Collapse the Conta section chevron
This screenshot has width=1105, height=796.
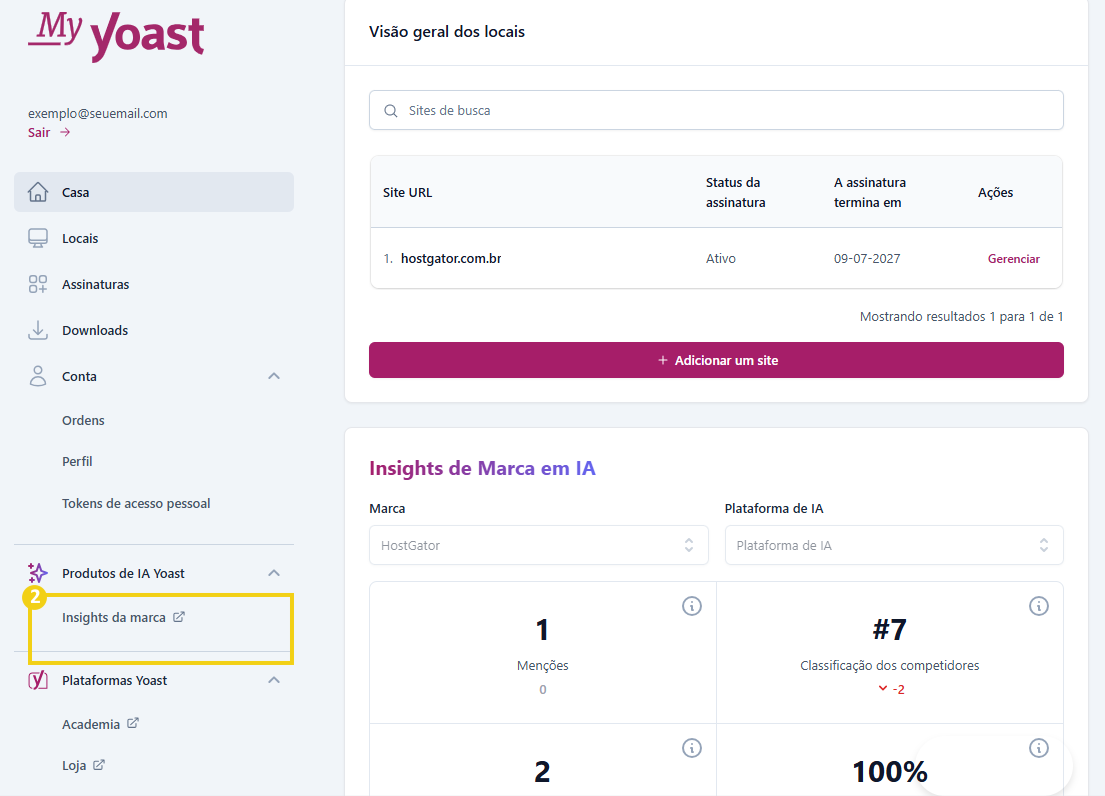[274, 376]
